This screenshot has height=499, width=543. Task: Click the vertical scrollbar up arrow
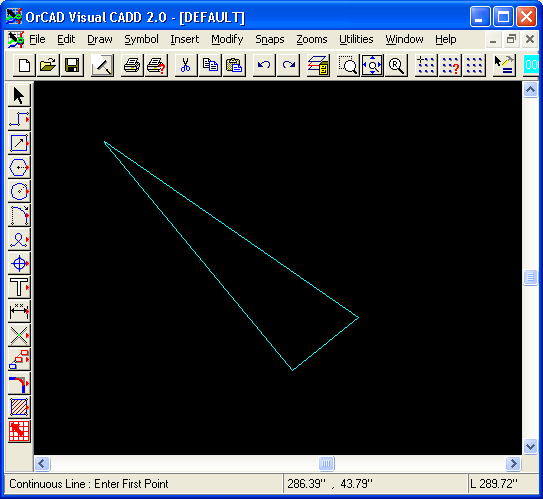pyautogui.click(x=530, y=90)
